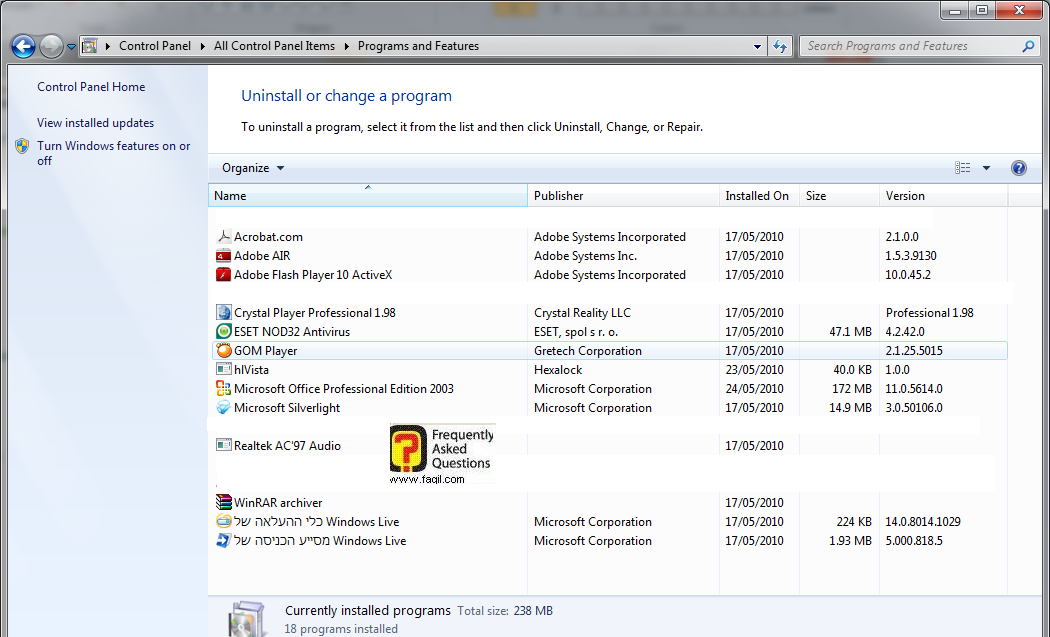
Task: Click the Acrobat.com program icon
Action: click(x=224, y=237)
